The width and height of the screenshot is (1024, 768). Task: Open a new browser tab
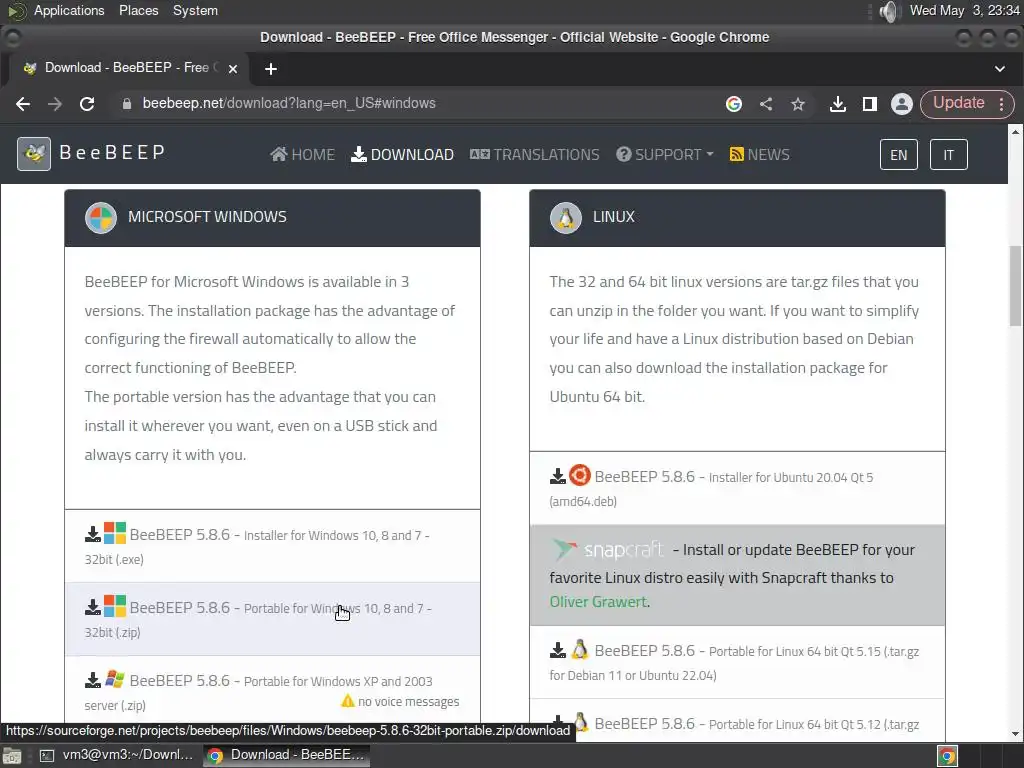[x=271, y=69]
